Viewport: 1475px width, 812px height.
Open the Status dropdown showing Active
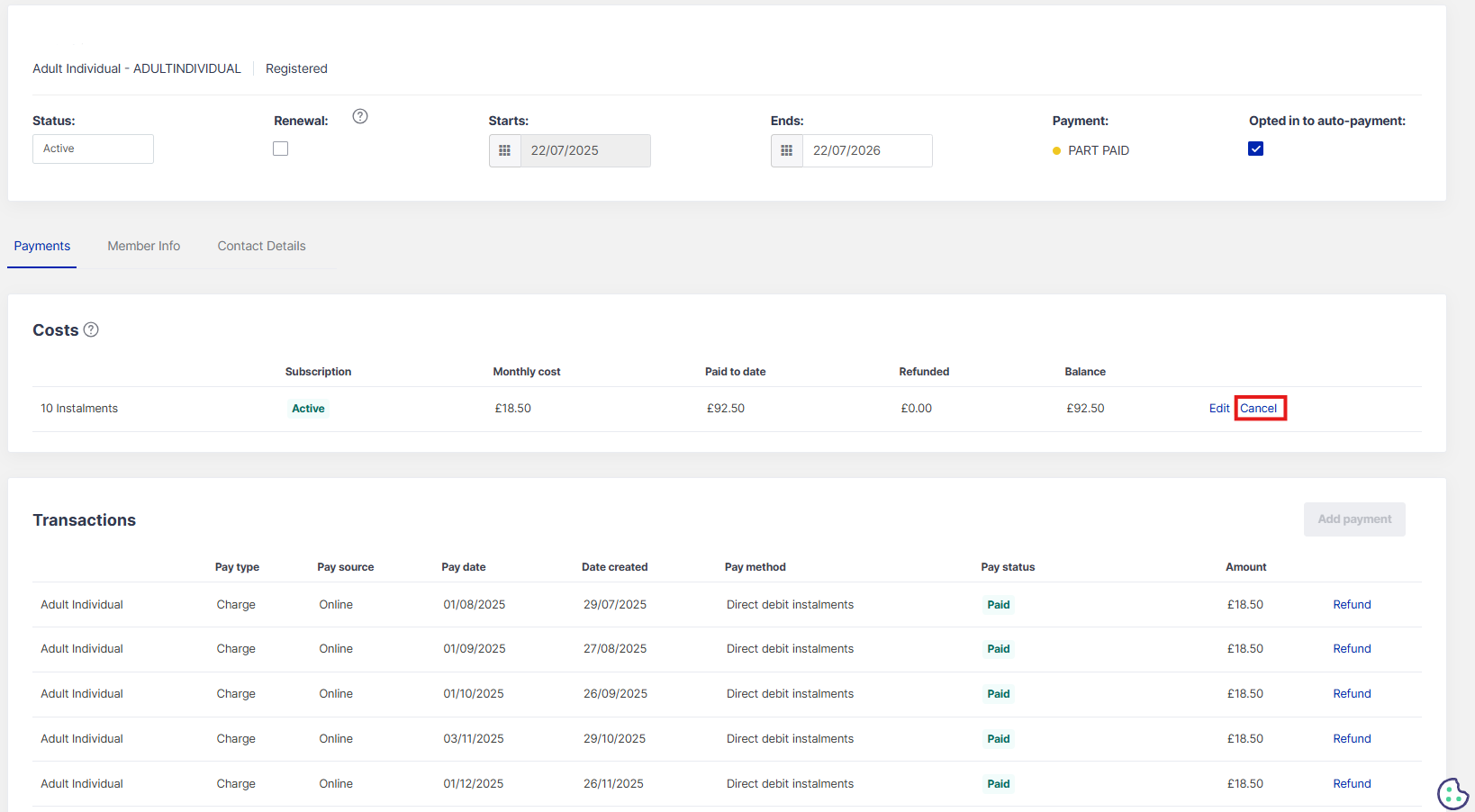(93, 149)
